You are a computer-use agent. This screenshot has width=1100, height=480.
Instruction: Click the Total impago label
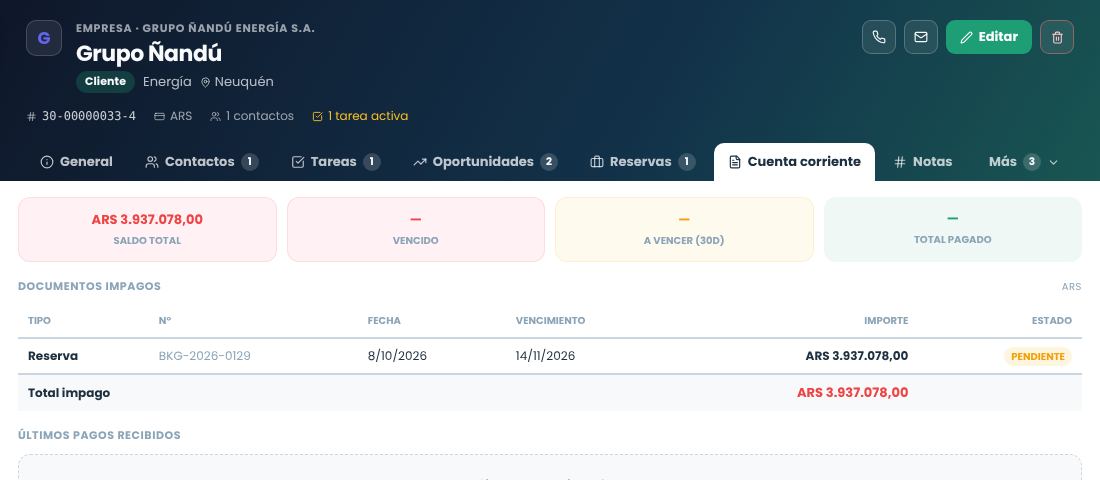[x=69, y=393]
